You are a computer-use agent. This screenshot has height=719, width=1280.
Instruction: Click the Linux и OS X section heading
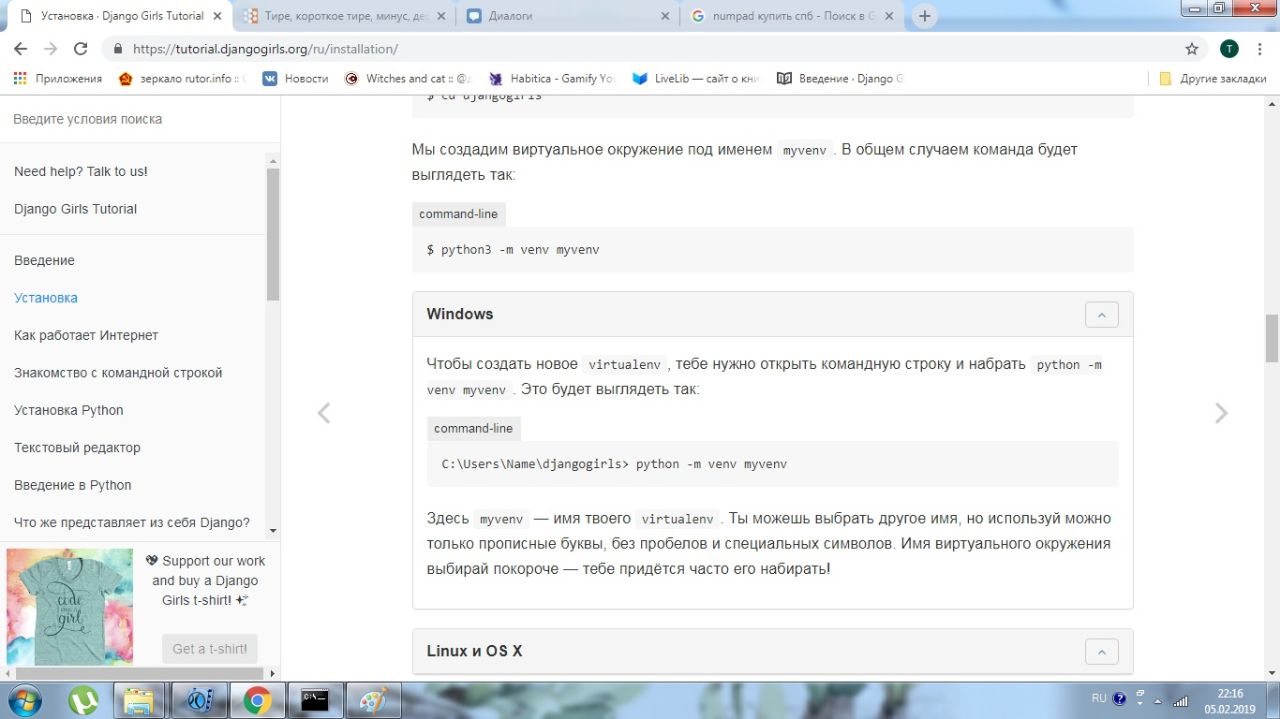(474, 651)
